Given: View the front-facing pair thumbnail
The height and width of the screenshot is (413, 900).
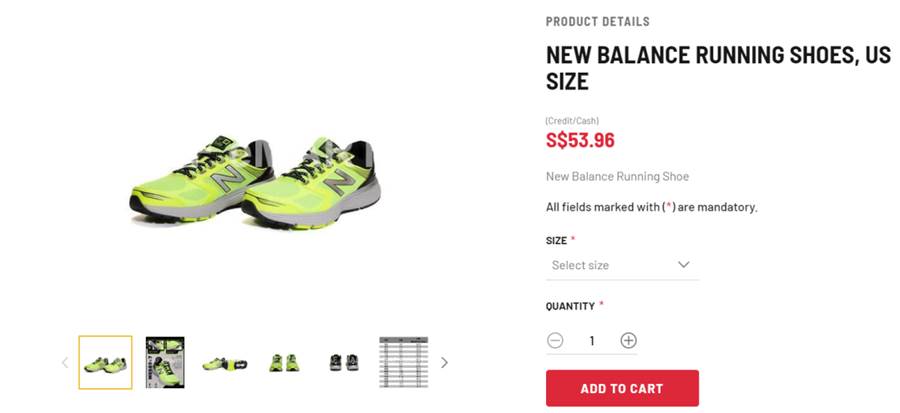Looking at the screenshot, I should pyautogui.click(x=284, y=363).
